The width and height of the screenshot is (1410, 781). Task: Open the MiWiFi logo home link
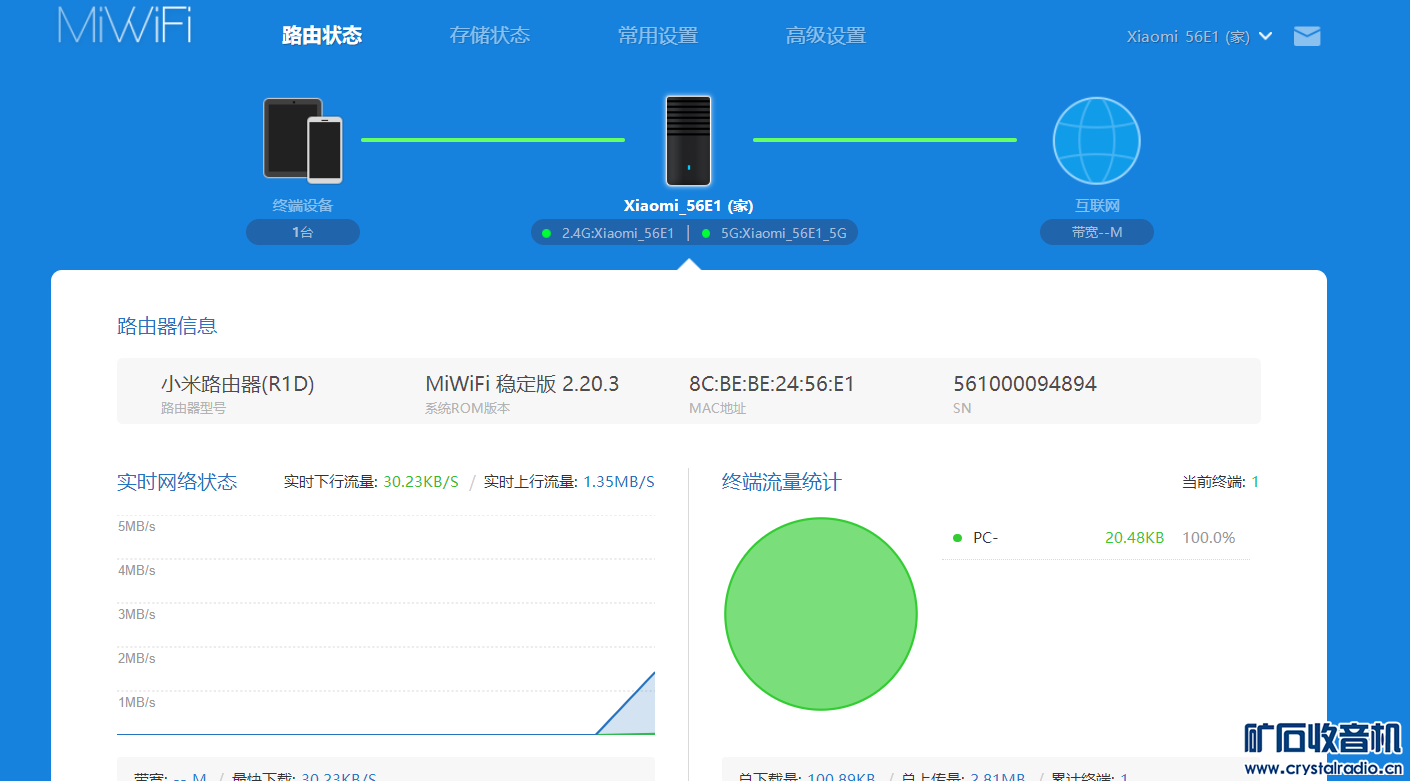coord(125,26)
